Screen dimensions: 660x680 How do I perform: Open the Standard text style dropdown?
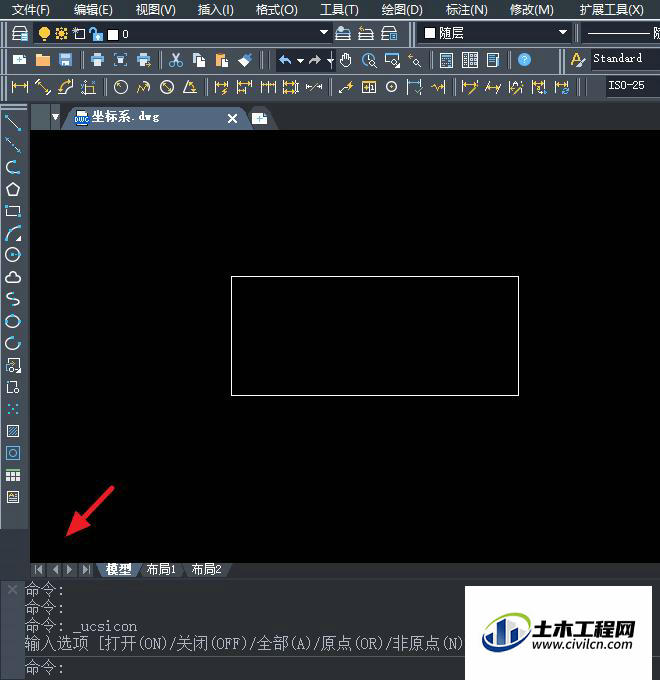(x=624, y=58)
